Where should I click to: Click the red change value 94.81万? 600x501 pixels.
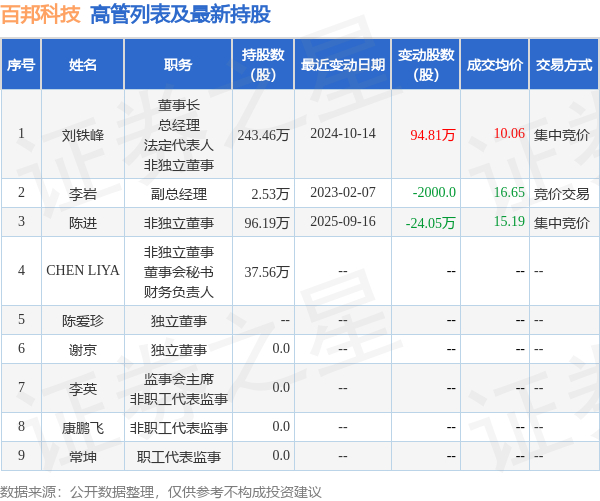coord(433,135)
